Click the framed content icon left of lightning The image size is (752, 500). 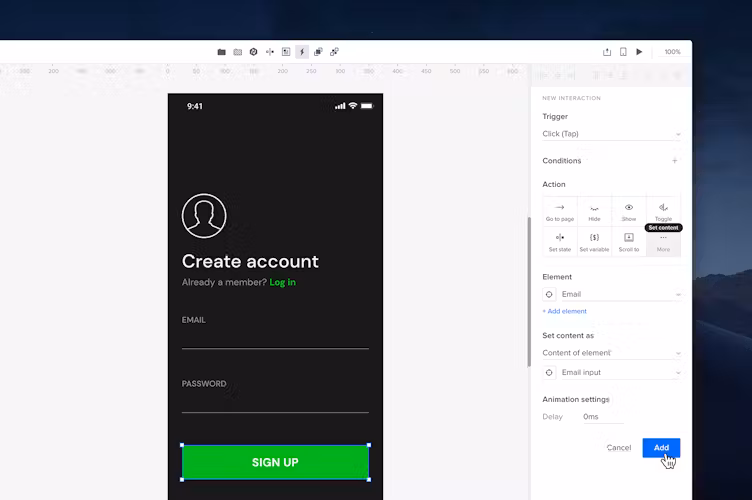tap(286, 52)
